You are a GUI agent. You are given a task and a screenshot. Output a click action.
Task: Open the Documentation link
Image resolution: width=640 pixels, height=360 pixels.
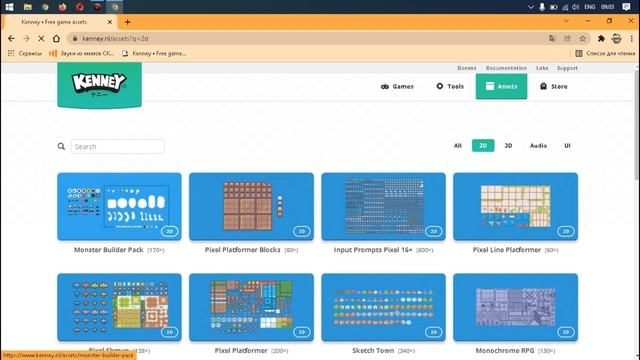pos(506,68)
